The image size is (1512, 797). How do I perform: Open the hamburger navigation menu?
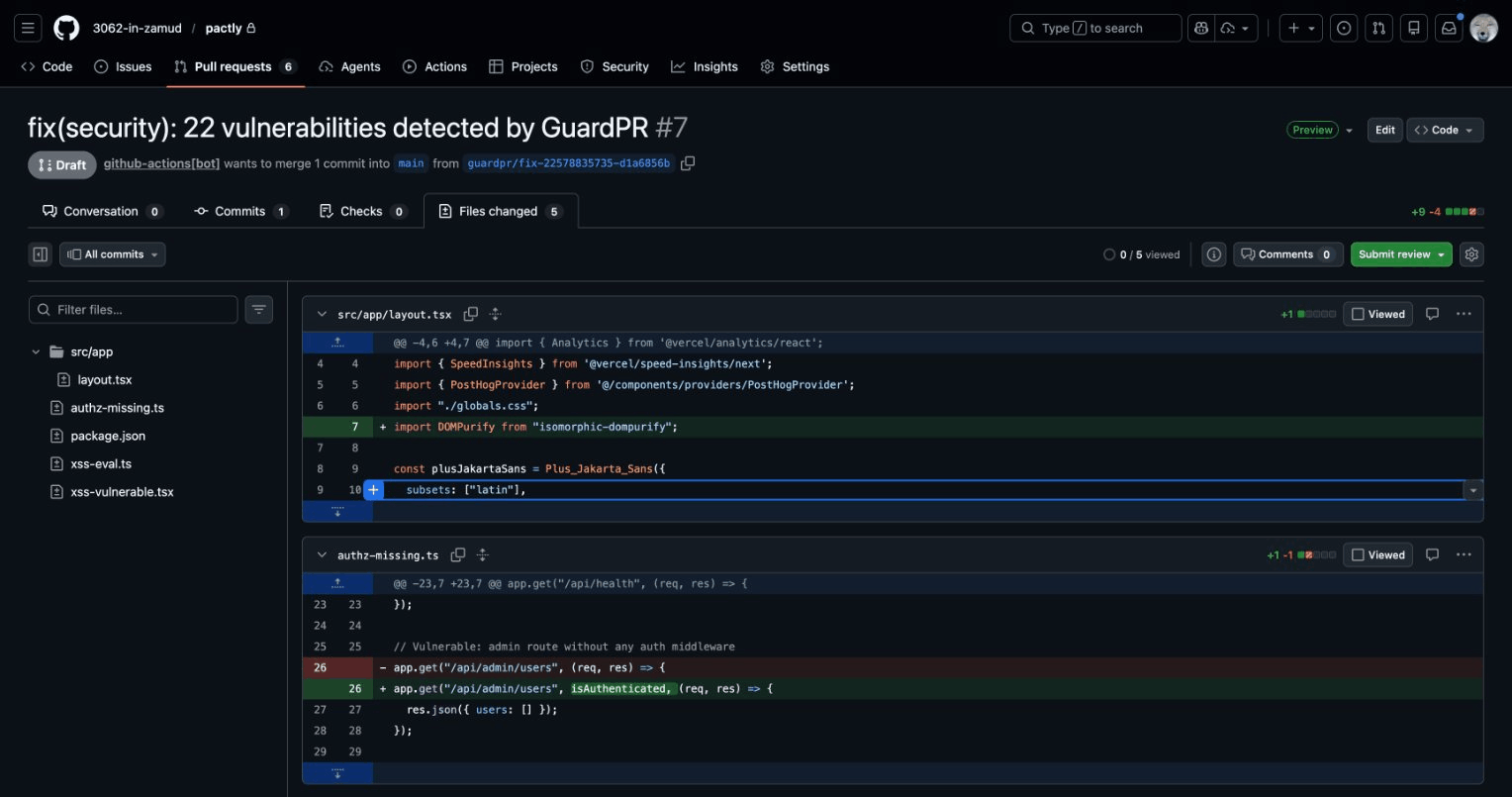28,28
